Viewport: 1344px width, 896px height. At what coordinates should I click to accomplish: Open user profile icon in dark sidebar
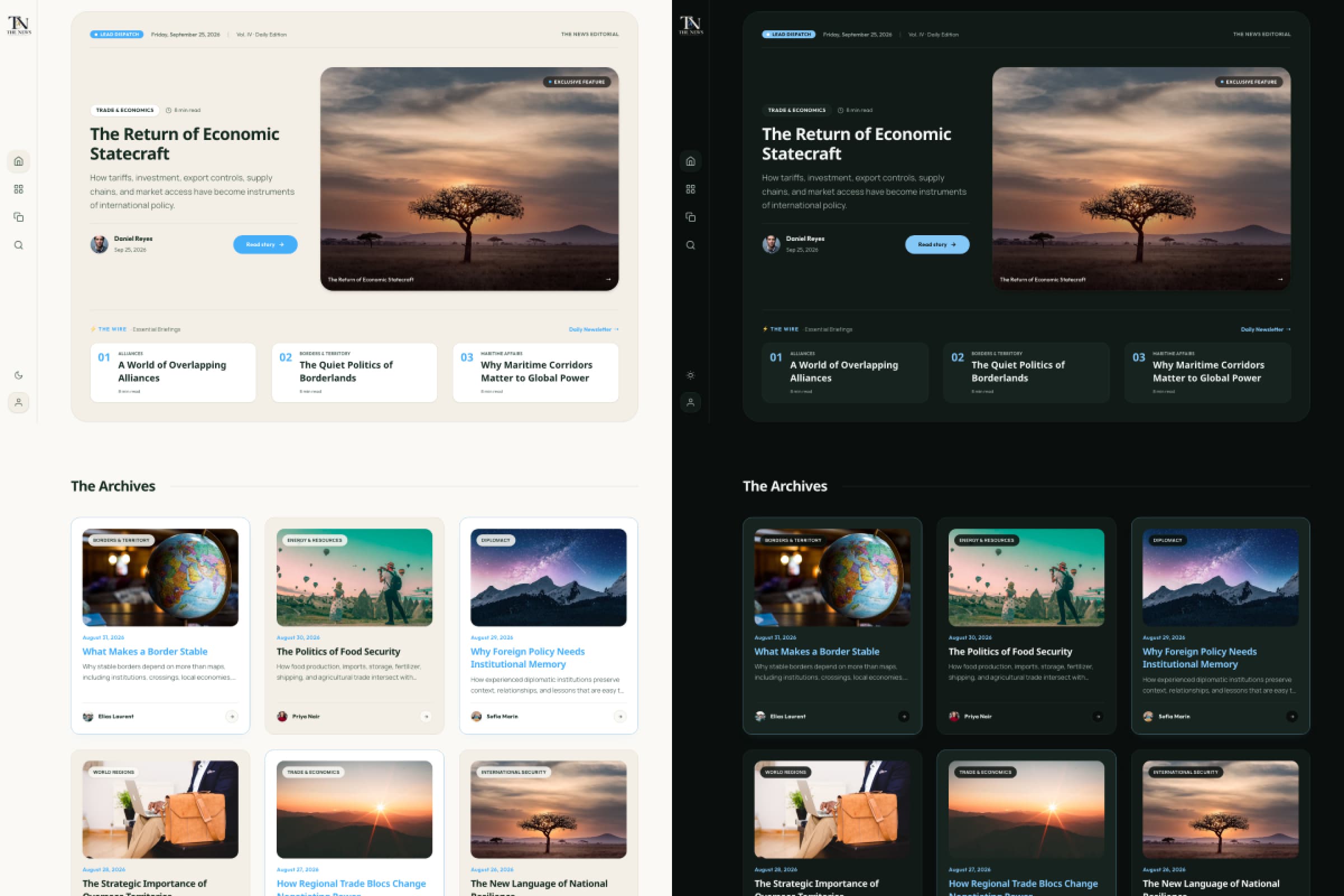pyautogui.click(x=690, y=402)
